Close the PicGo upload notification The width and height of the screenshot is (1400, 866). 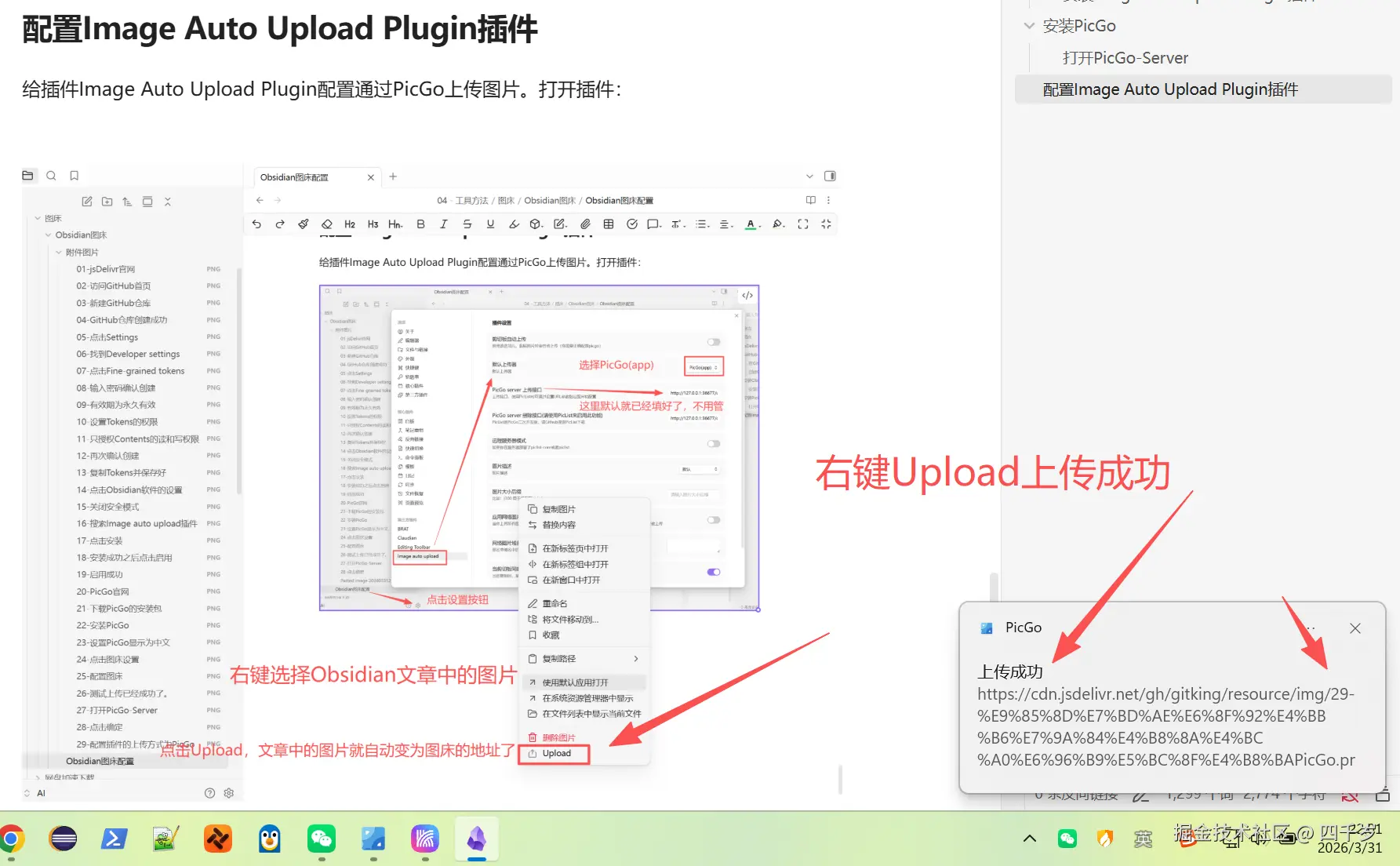[x=1355, y=628]
